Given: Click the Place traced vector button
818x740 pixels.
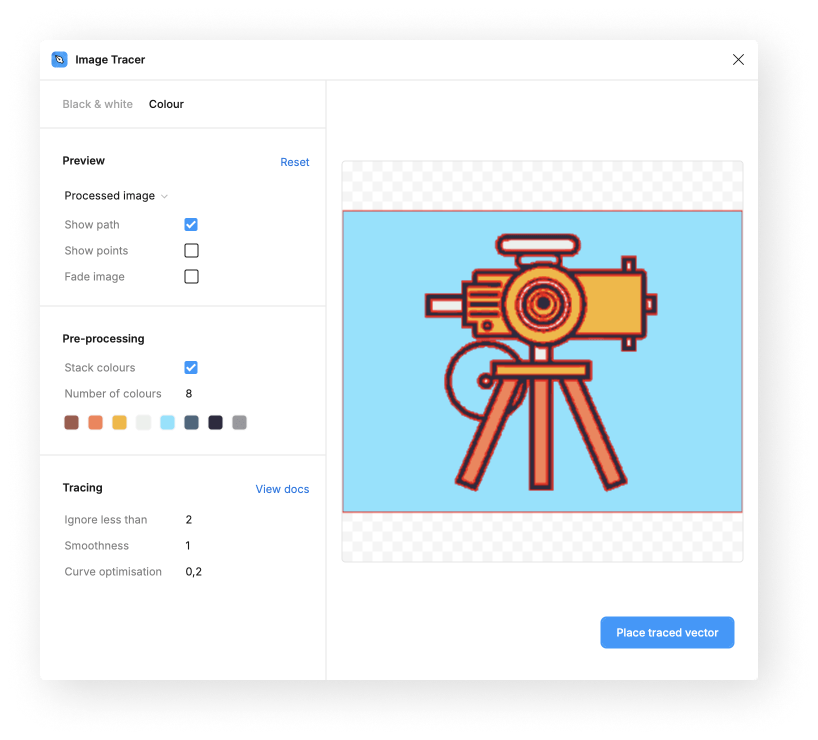Looking at the screenshot, I should [666, 632].
